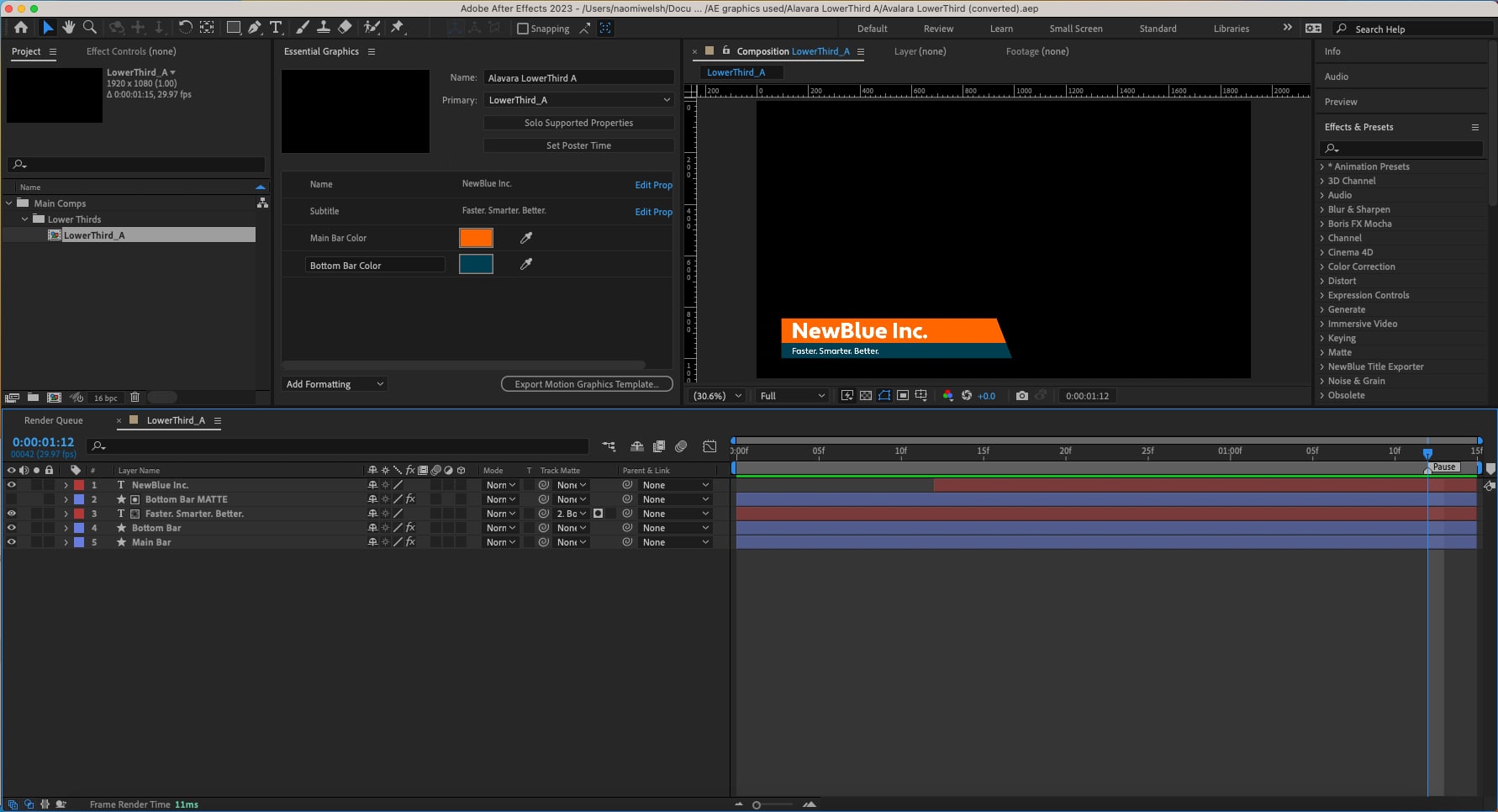
Task: Take a snapshot with the camera icon
Action: pos(1021,396)
